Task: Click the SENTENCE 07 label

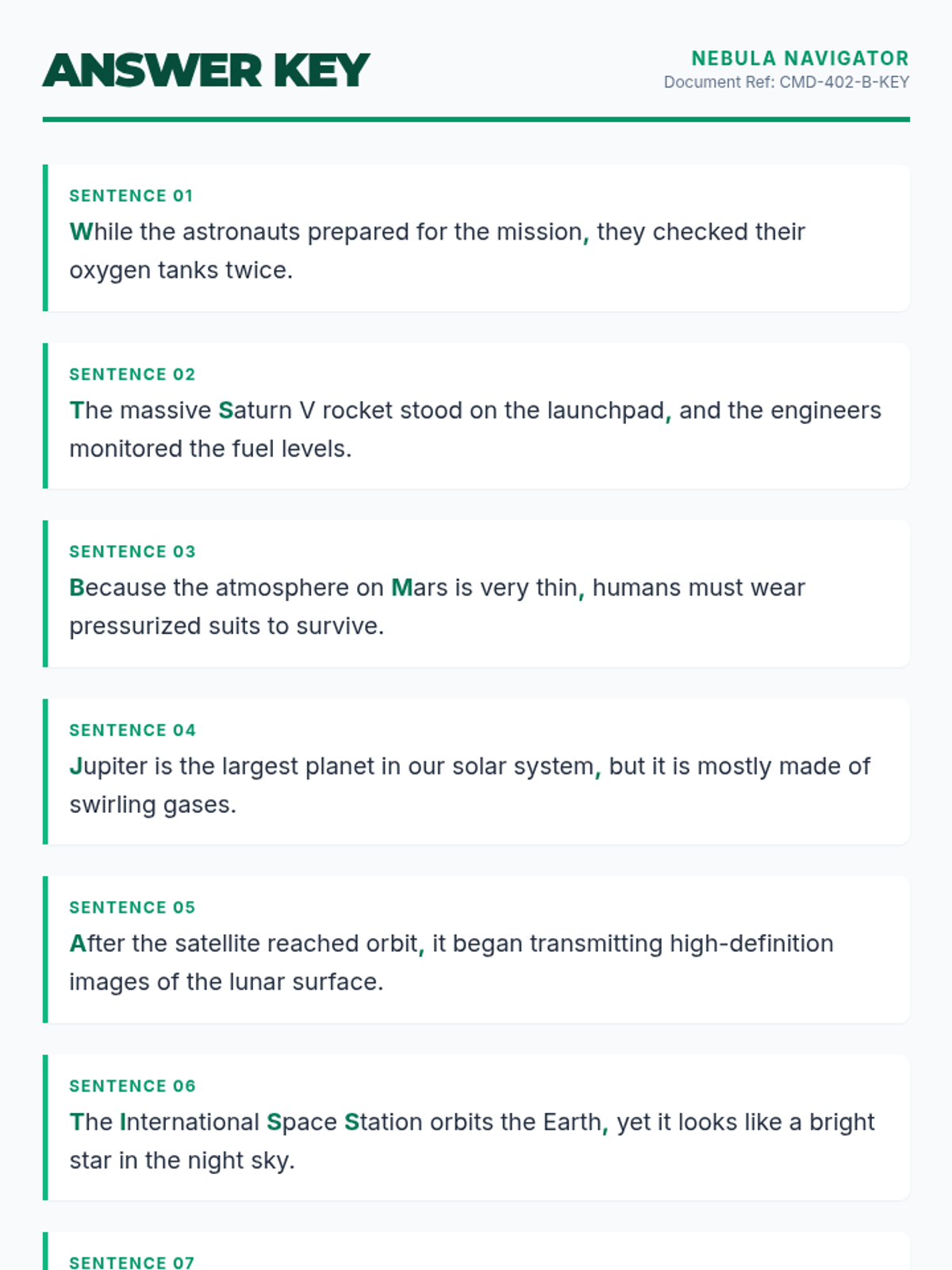Action: pos(132,1262)
